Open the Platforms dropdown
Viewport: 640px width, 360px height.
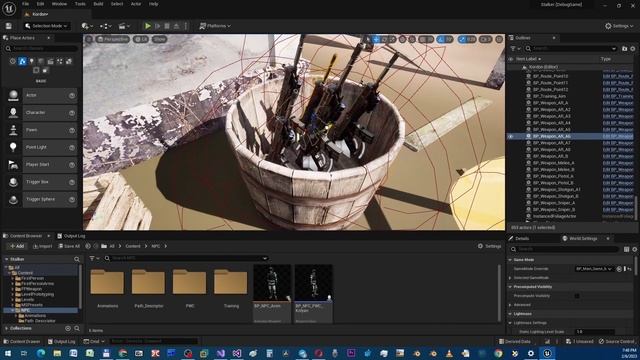tap(215, 26)
